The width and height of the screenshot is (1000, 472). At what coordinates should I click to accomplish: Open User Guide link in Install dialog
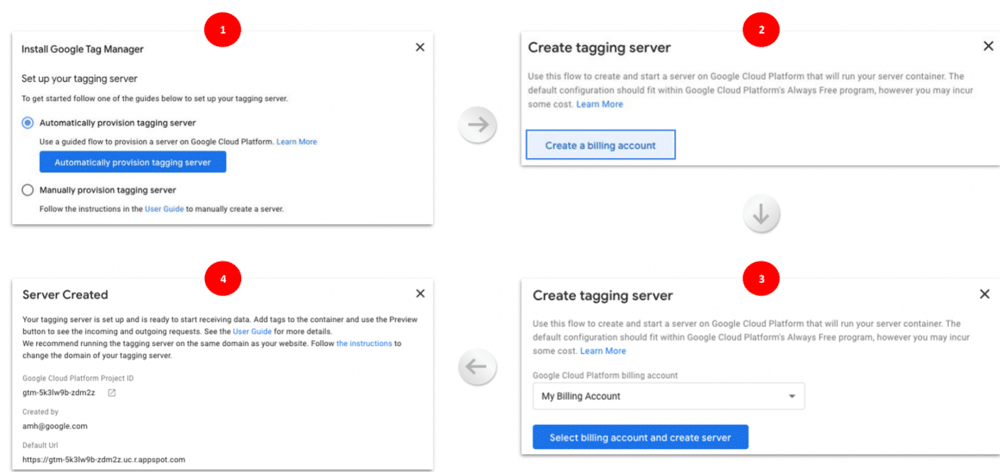[165, 209]
